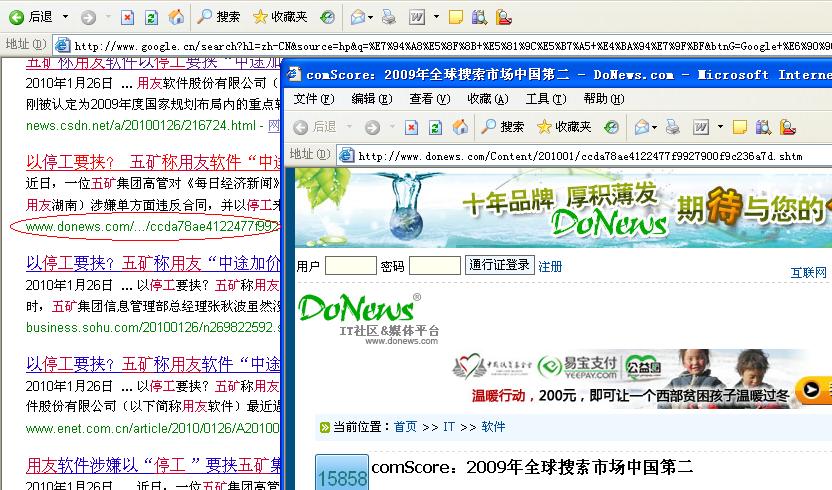This screenshot has height=490, width=832.
Task: Open 工具(T) menu in DoNews window
Action: [545, 99]
